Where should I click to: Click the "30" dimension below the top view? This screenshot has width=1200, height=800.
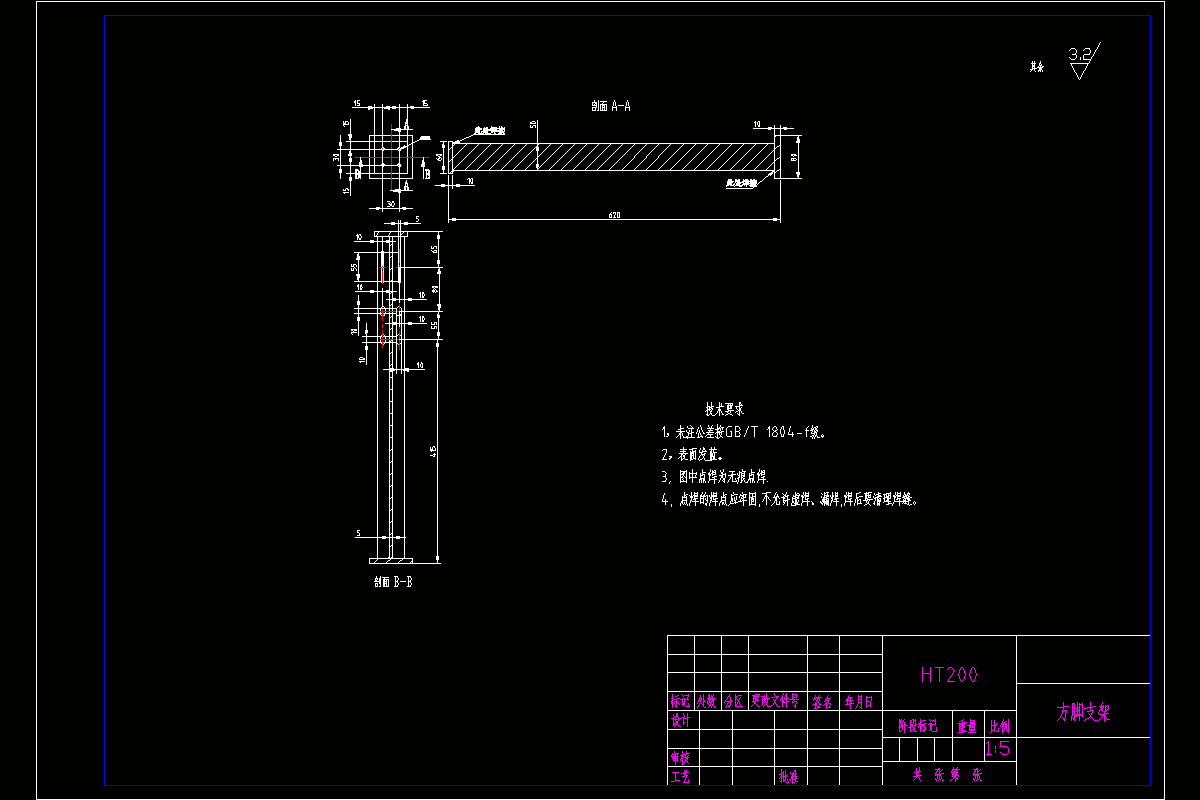click(x=391, y=204)
